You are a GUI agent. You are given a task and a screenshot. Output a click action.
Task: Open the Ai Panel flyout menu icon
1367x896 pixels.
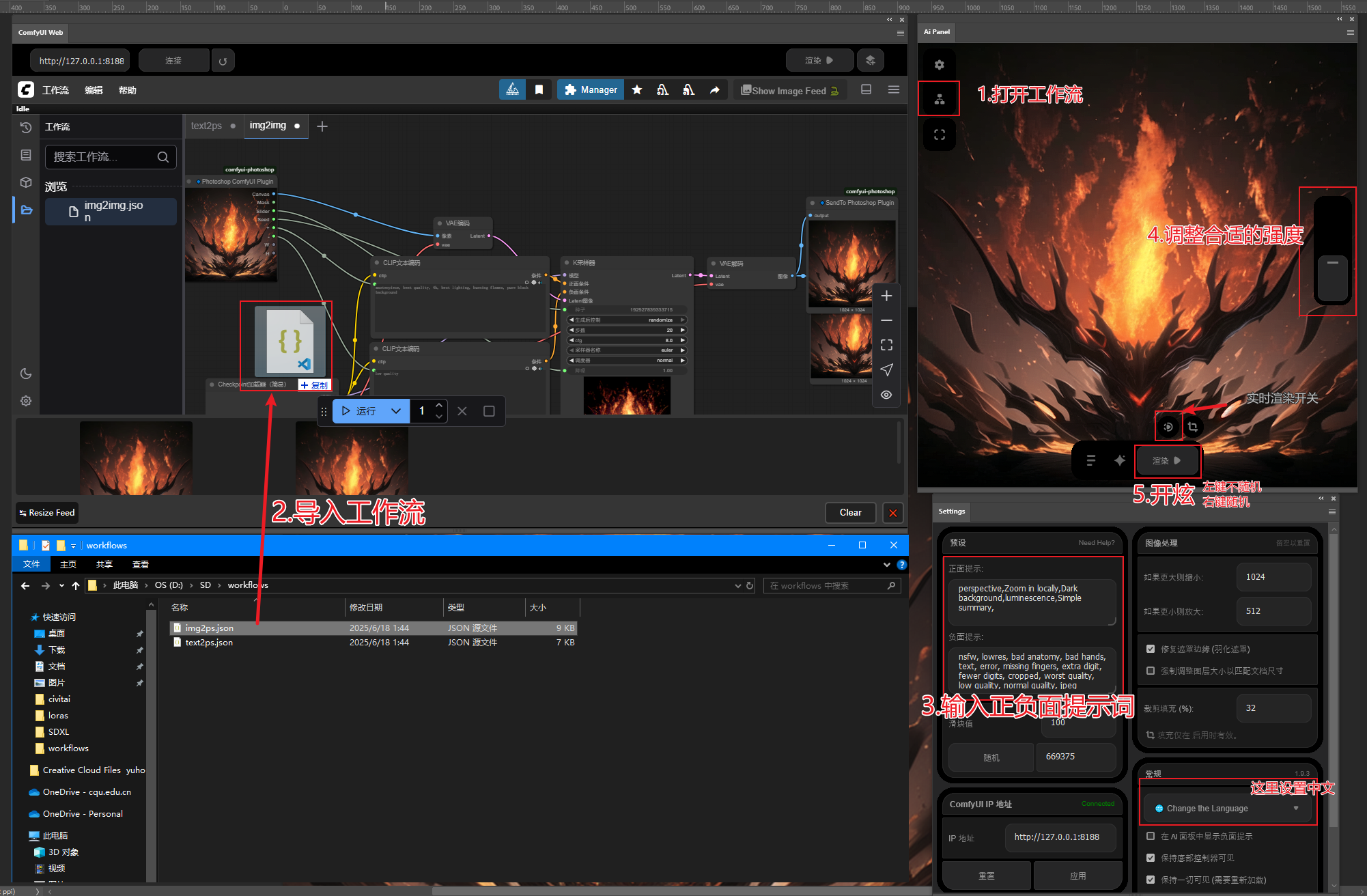1351,32
